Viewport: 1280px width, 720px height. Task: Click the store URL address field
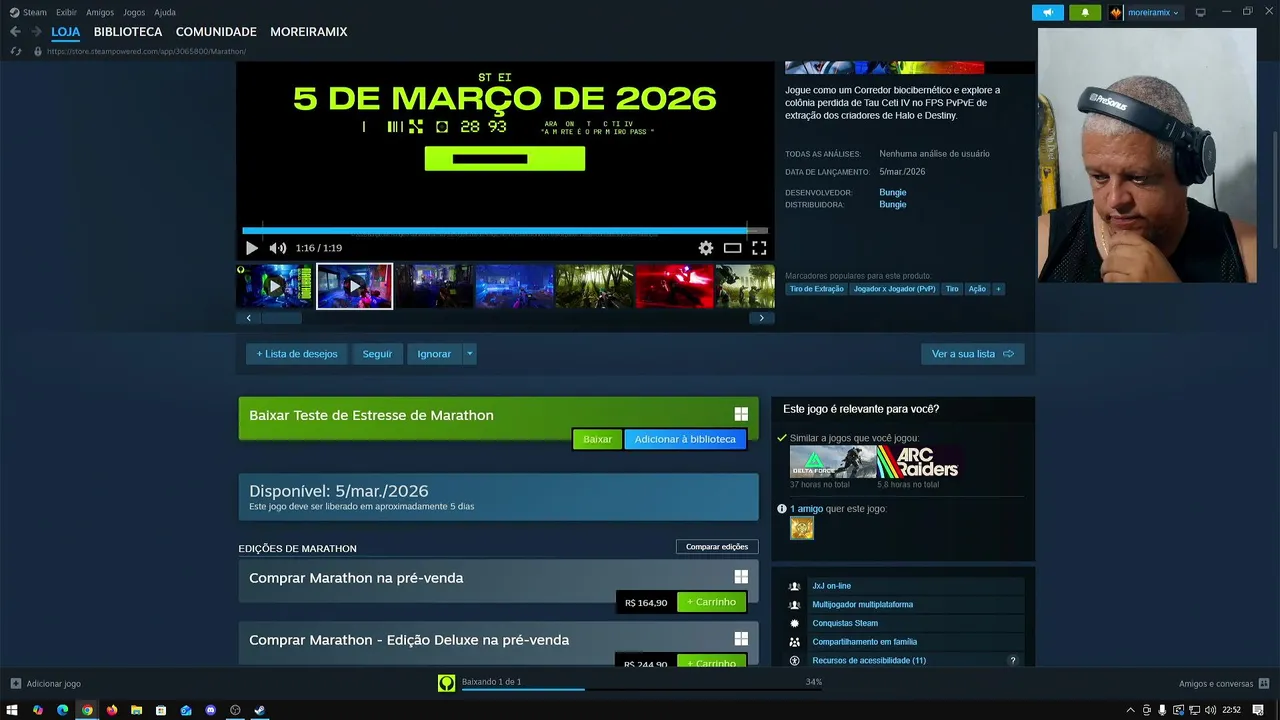coord(146,51)
